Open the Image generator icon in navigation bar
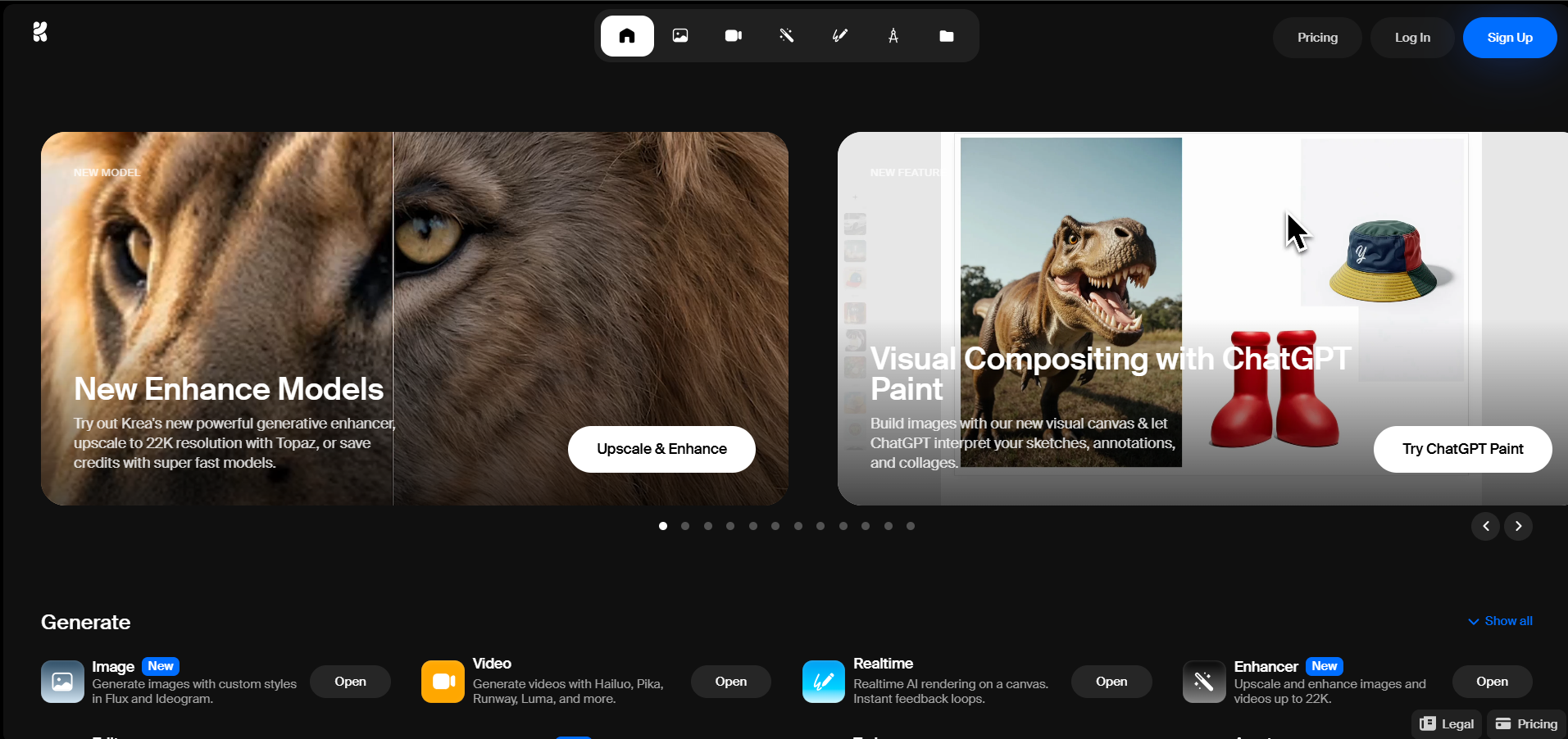The image size is (1568, 739). tap(680, 36)
